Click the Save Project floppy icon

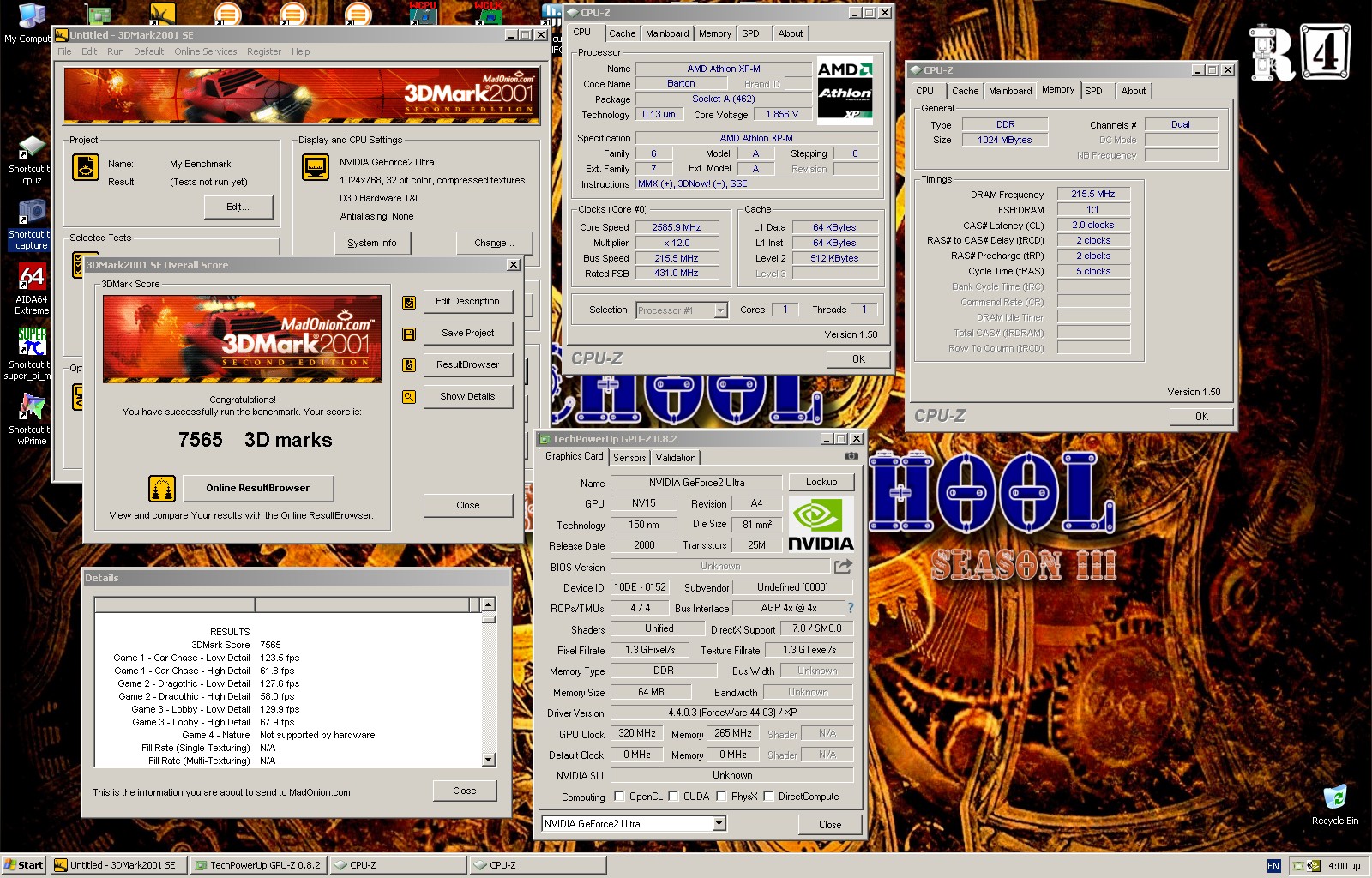pos(409,334)
